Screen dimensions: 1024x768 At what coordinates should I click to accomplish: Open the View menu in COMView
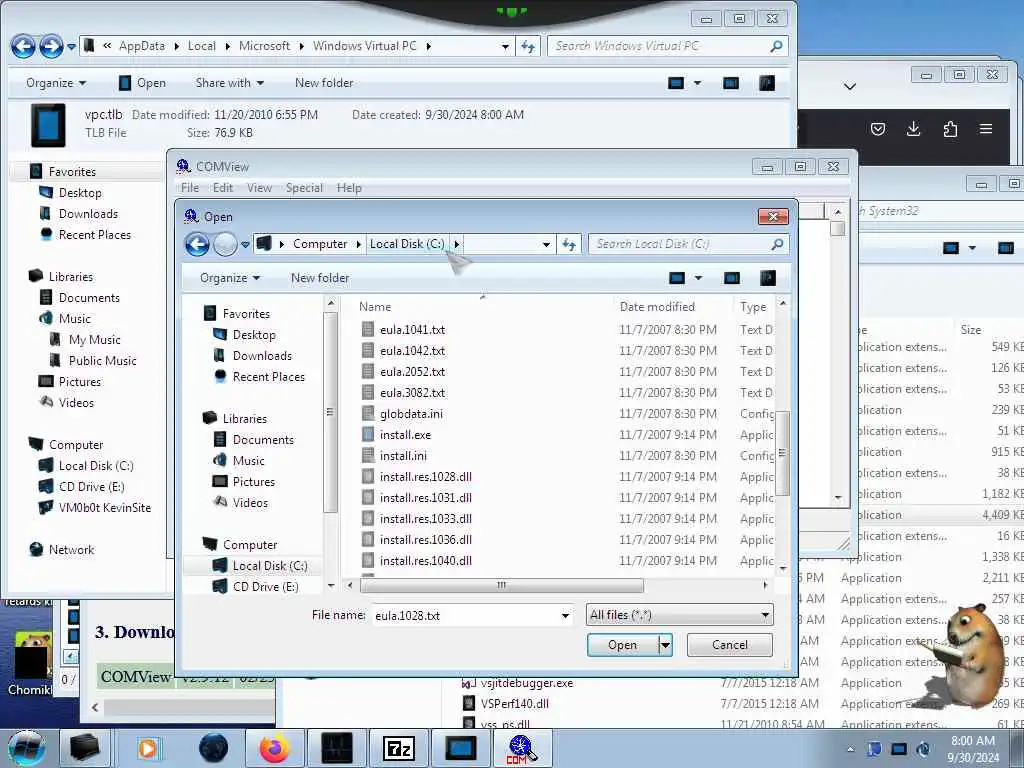point(259,188)
